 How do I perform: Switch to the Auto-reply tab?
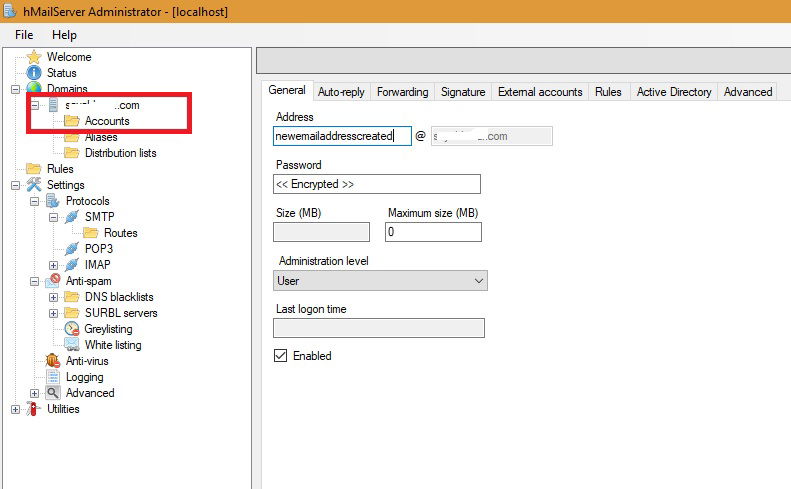point(342,92)
